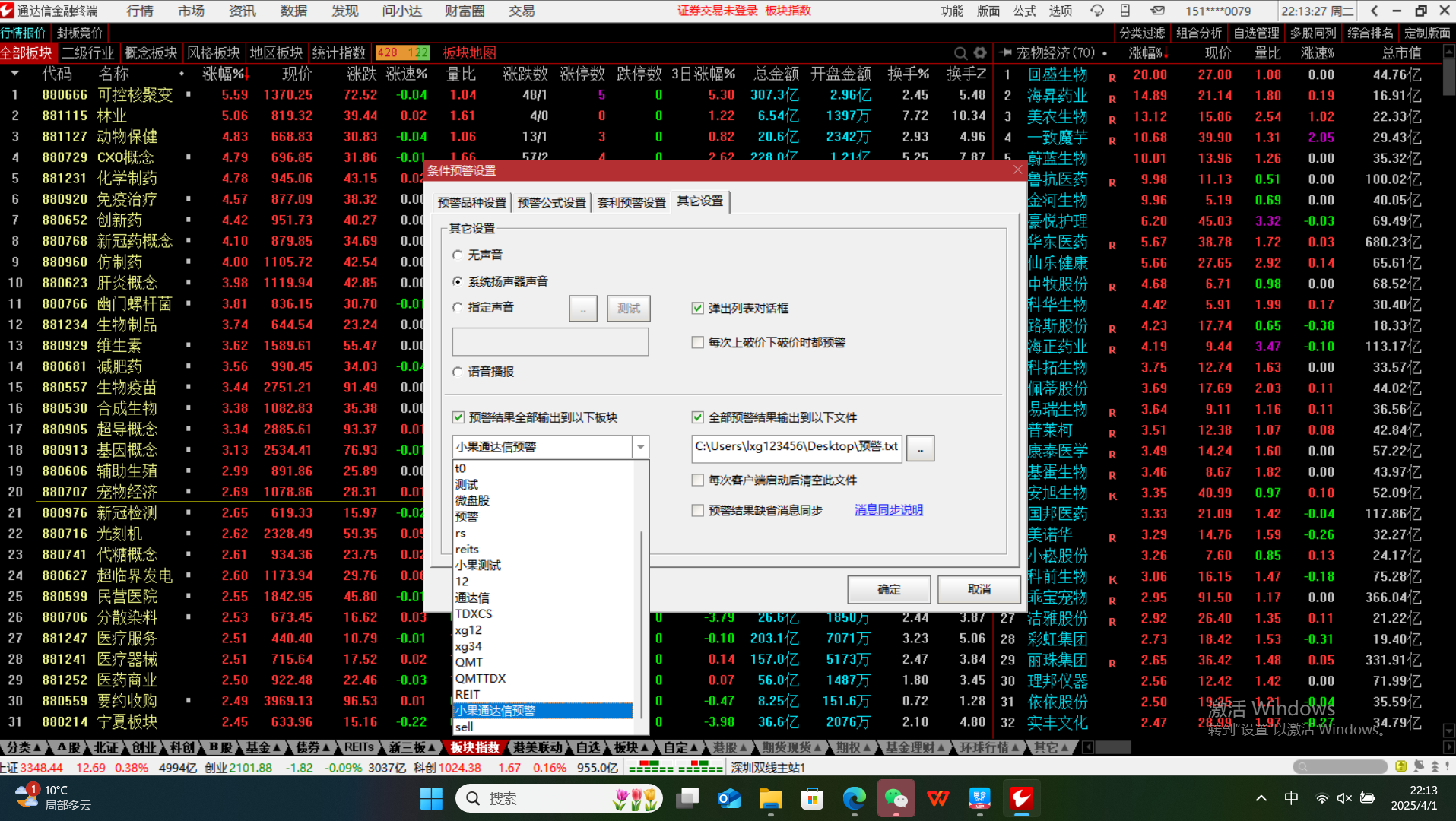Click the back arrow icon in title bar
Screen dimensions: 1456x821
[x=1374, y=11]
